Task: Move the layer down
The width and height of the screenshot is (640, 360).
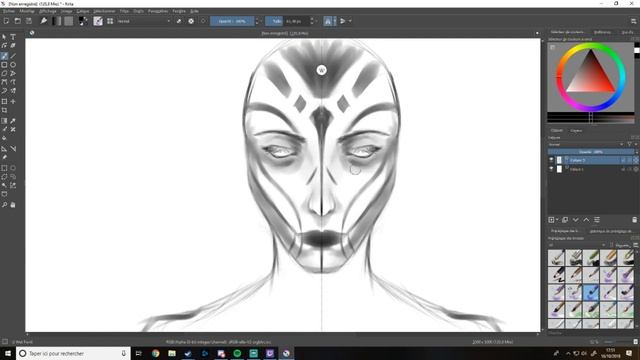Action: [x=576, y=220]
